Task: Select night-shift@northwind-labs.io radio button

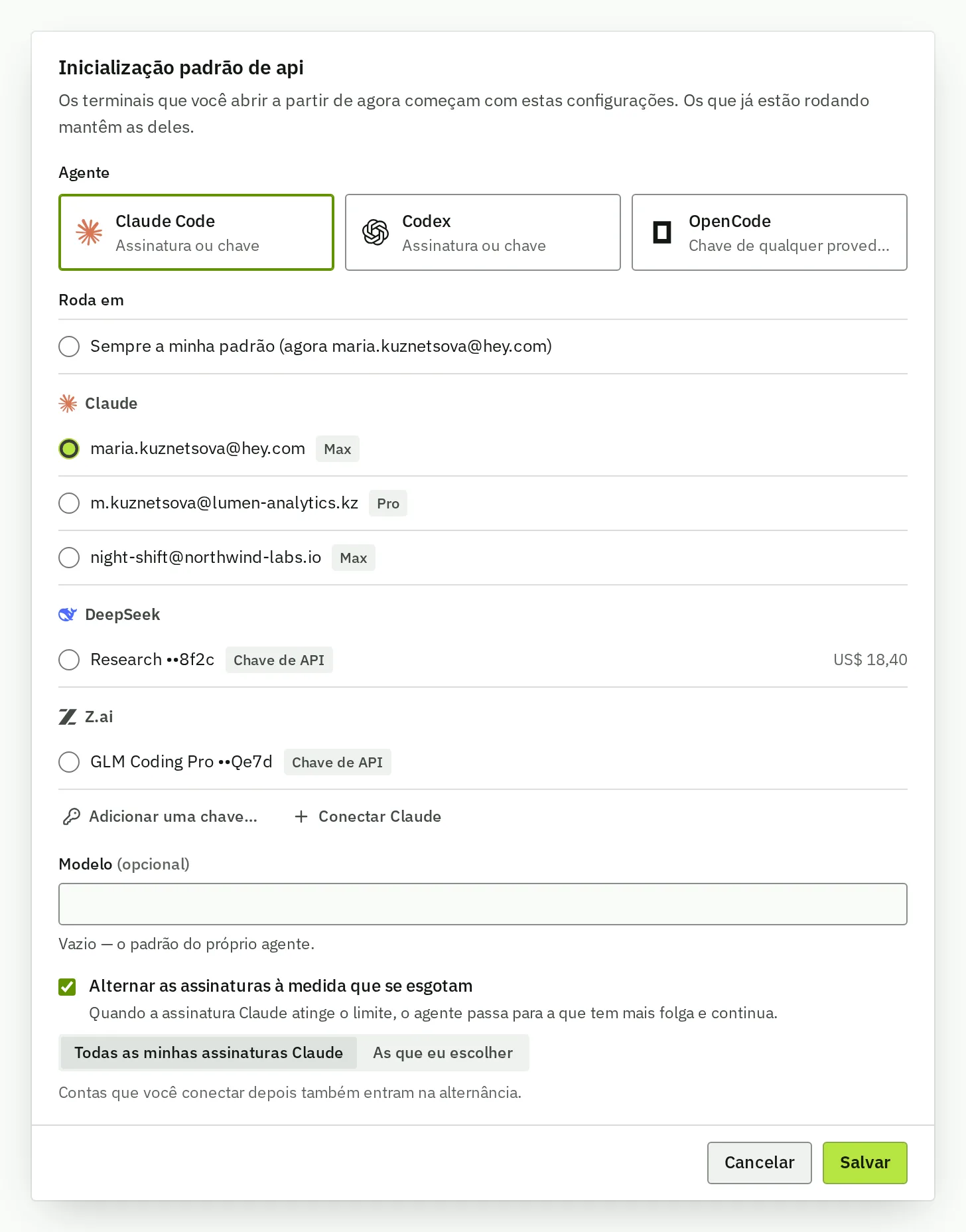Action: (69, 558)
